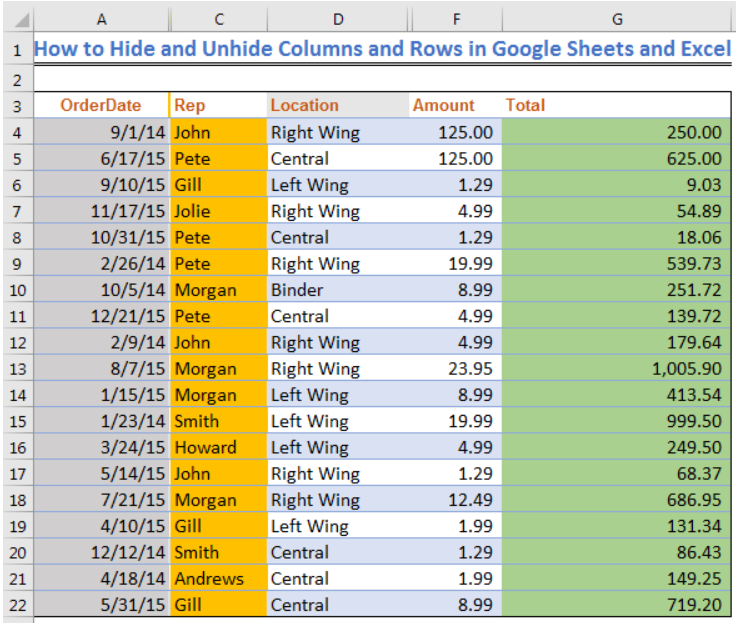
Task: Click the blue title text cell
Action: coord(383,49)
